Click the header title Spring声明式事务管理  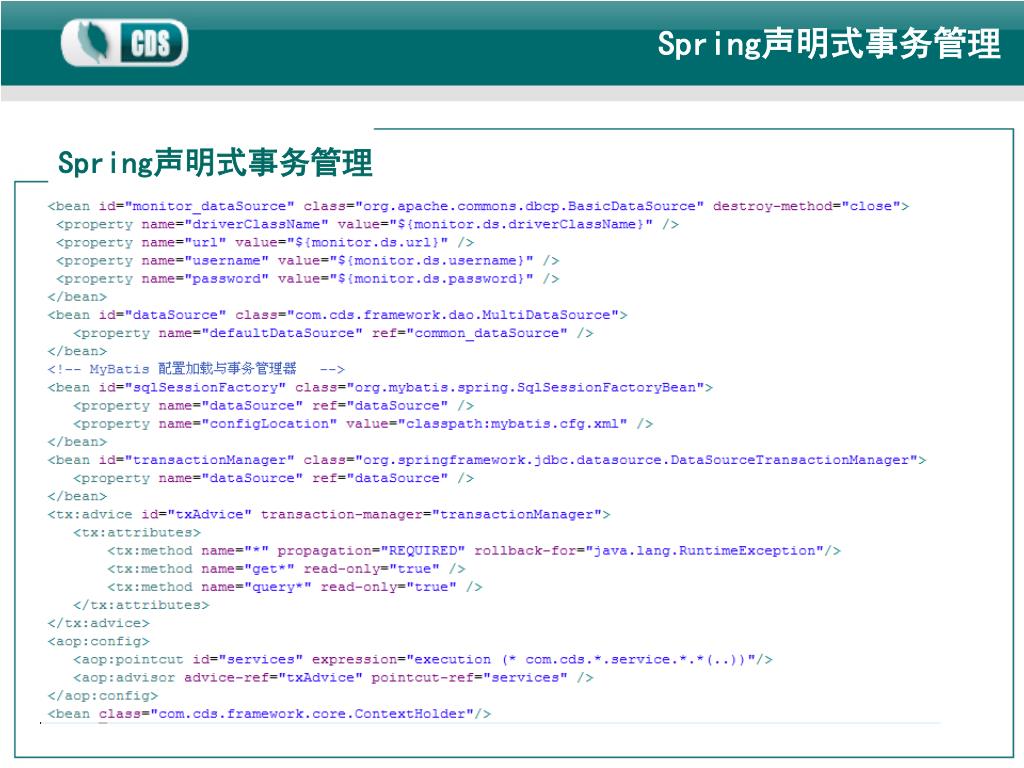coord(829,44)
